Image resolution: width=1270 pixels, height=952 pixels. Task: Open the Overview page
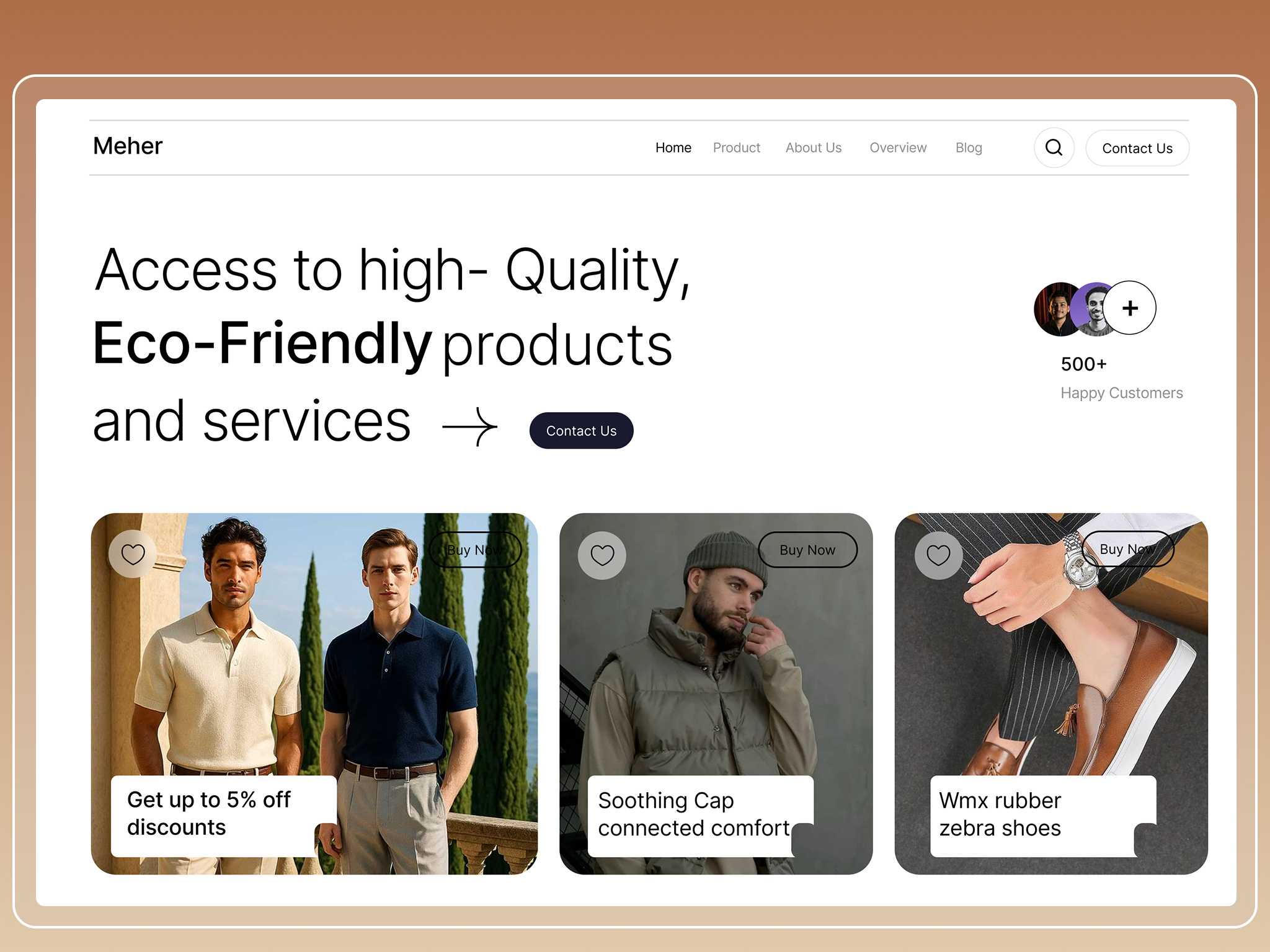pyautogui.click(x=897, y=148)
